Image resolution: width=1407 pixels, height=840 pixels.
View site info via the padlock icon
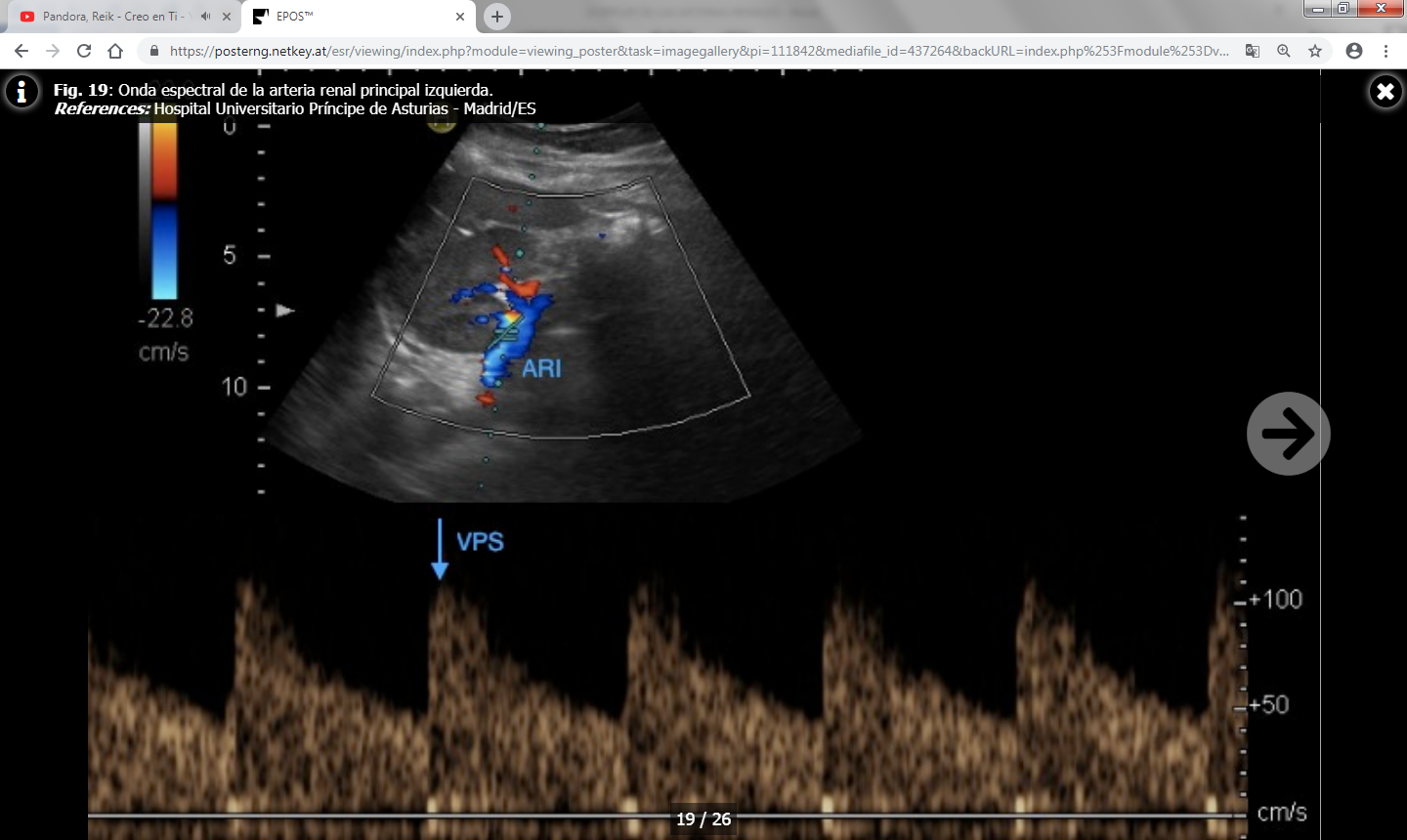click(x=153, y=51)
